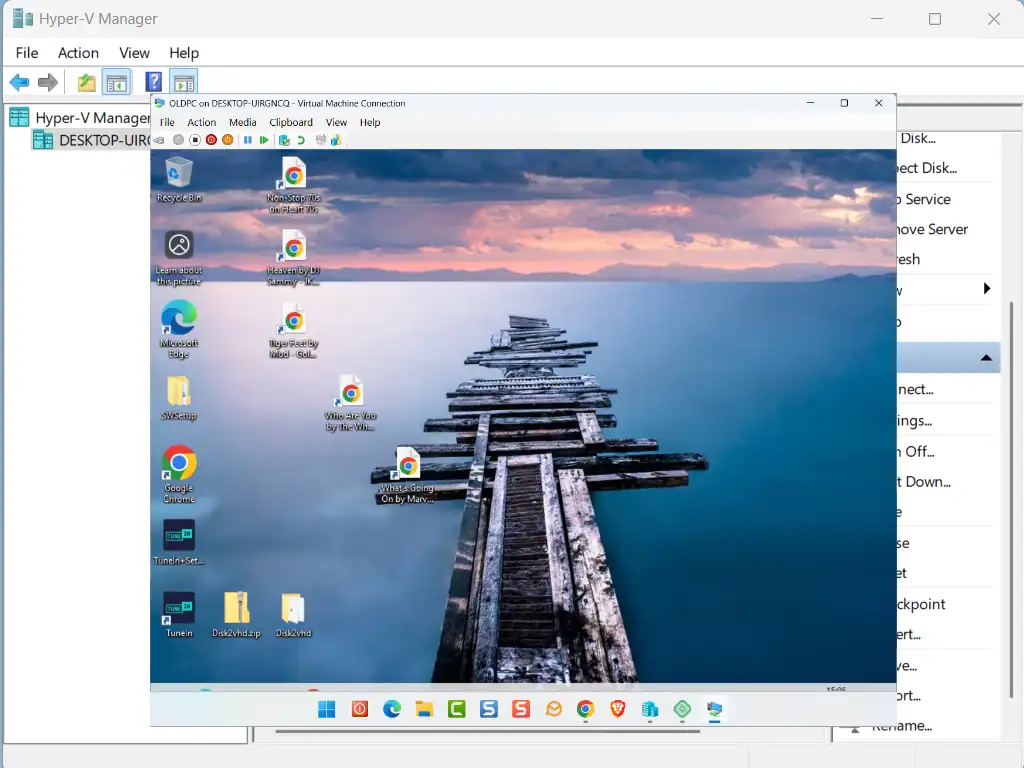Click the Ctrl+Alt+Del icon in VM toolbar

(159, 140)
